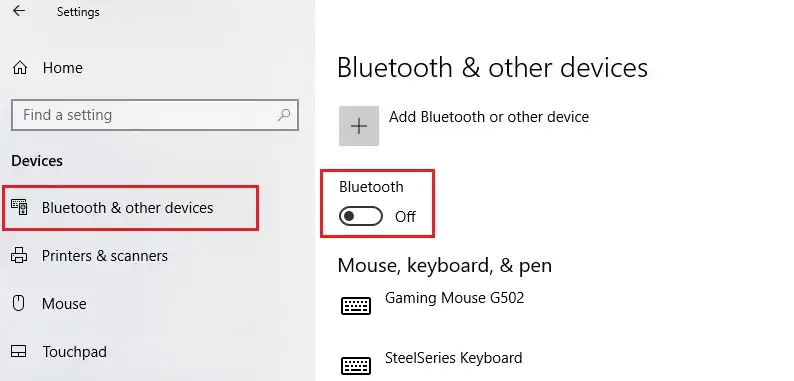
Task: Open Touchpad settings page
Action: tap(75, 352)
